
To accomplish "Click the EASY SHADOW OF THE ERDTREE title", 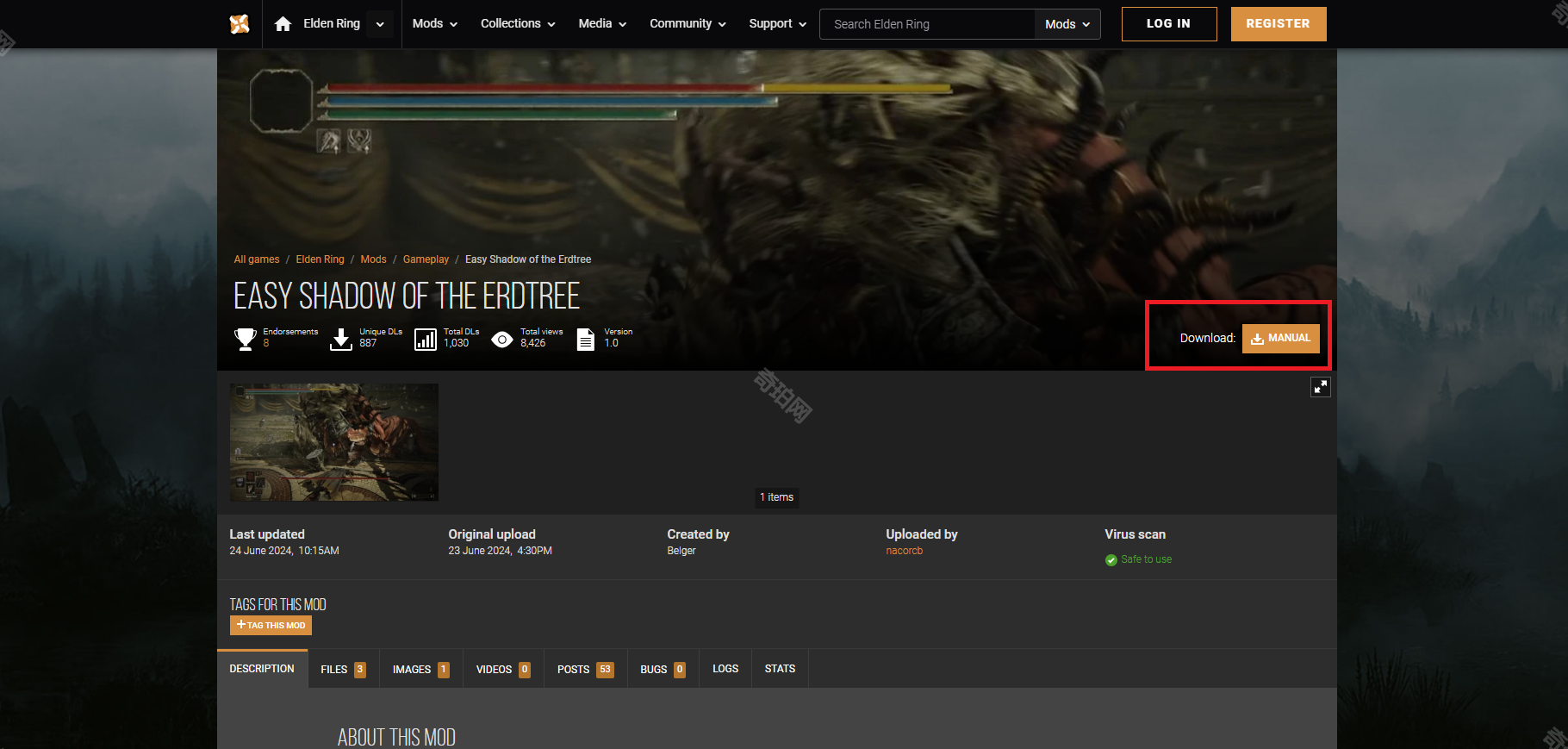I will point(407,296).
